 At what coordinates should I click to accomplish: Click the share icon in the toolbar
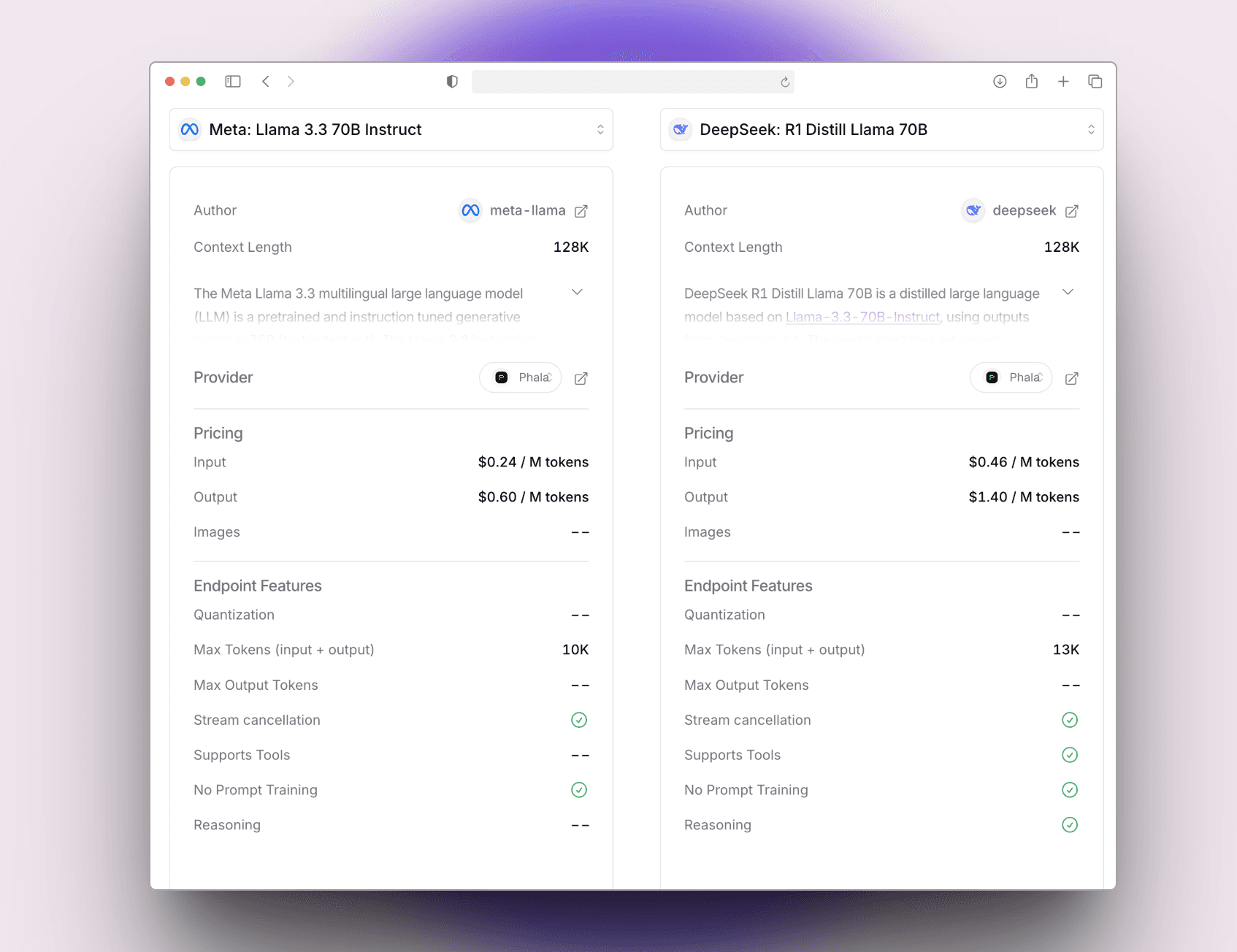point(1031,82)
